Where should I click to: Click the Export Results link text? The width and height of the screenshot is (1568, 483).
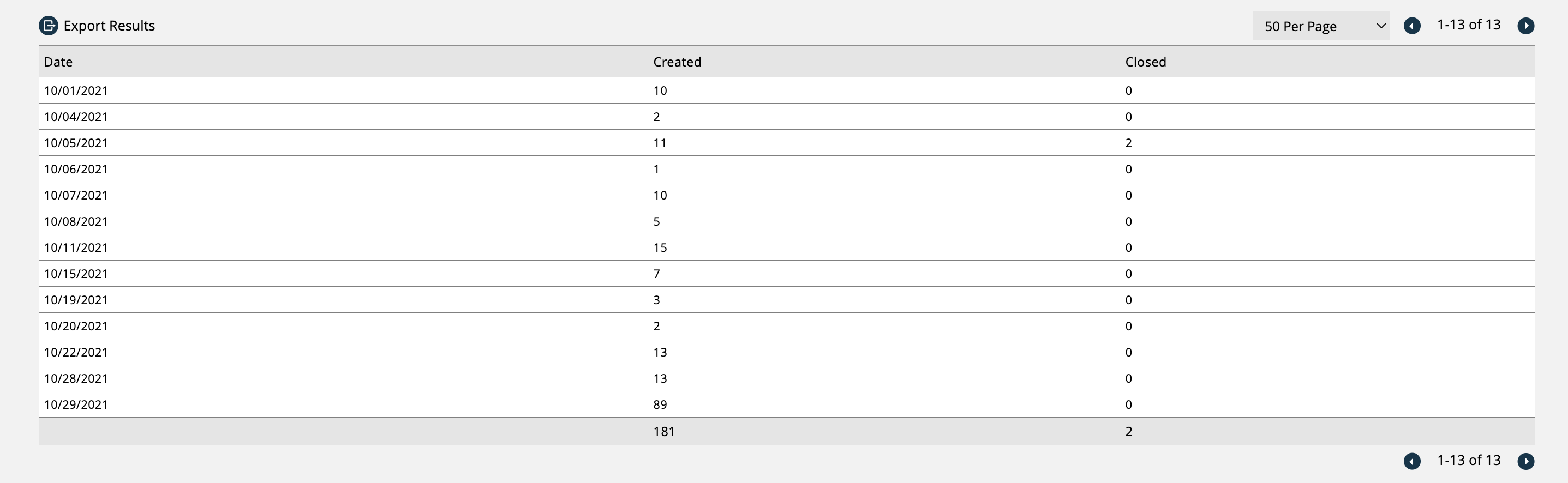[x=110, y=26]
